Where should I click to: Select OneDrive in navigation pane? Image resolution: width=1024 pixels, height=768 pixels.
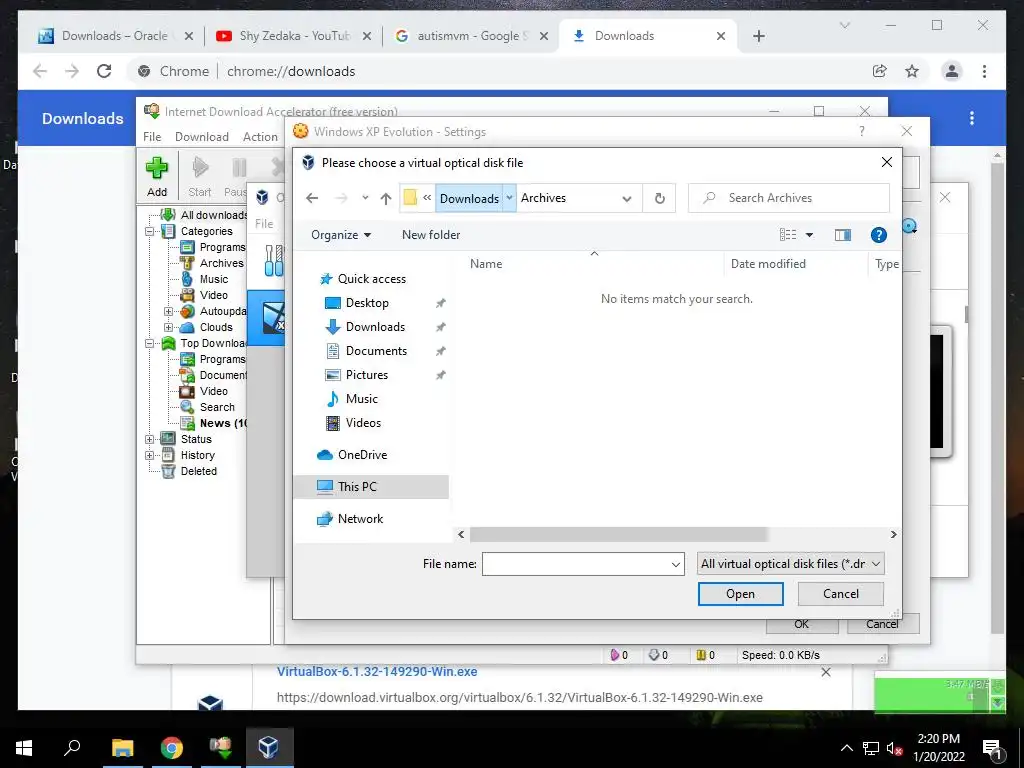(x=362, y=455)
